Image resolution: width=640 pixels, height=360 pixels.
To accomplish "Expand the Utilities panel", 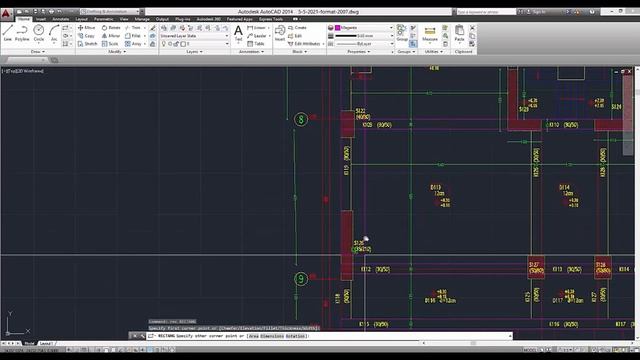I will click(433, 52).
